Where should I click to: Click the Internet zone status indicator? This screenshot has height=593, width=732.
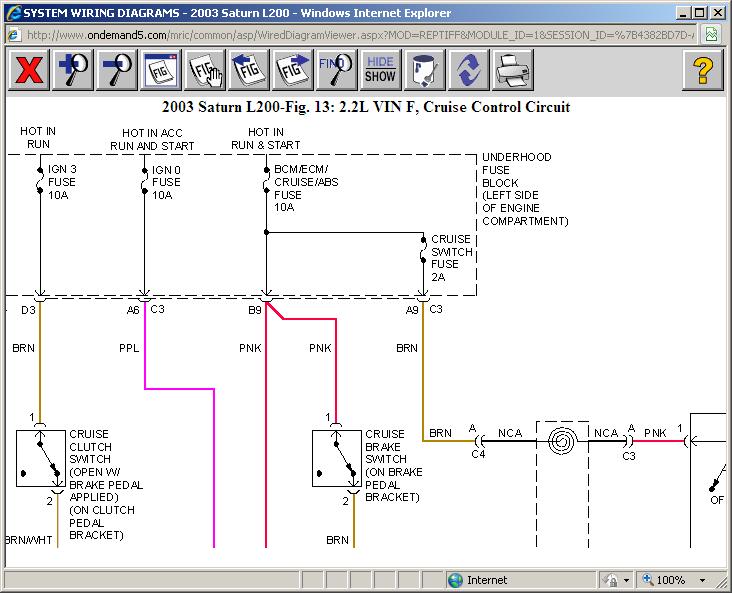tap(478, 580)
